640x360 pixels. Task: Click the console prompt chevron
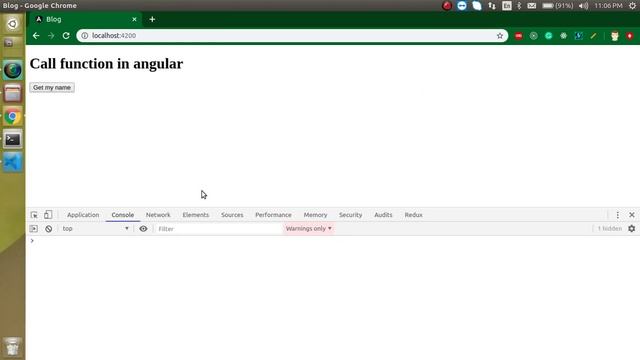[32, 241]
